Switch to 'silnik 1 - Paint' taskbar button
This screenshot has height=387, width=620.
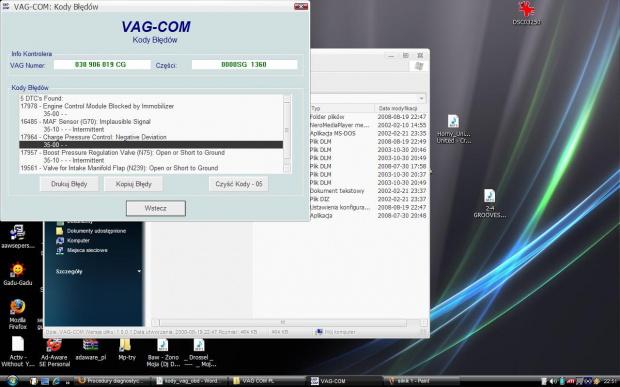coord(422,381)
